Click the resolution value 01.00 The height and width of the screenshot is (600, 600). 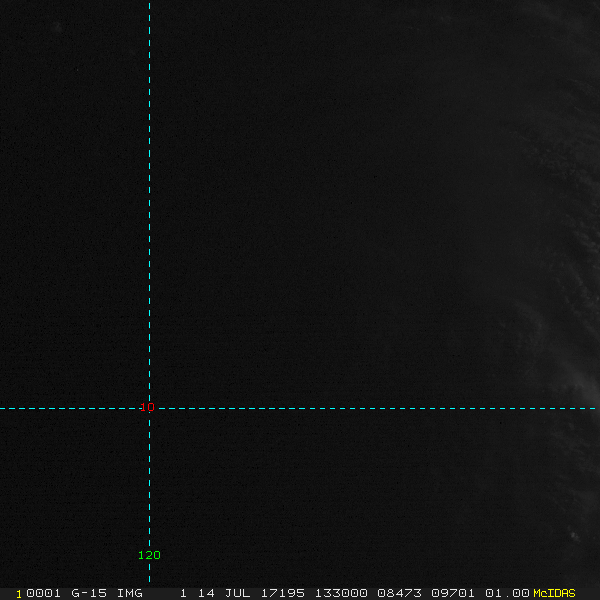(507, 593)
